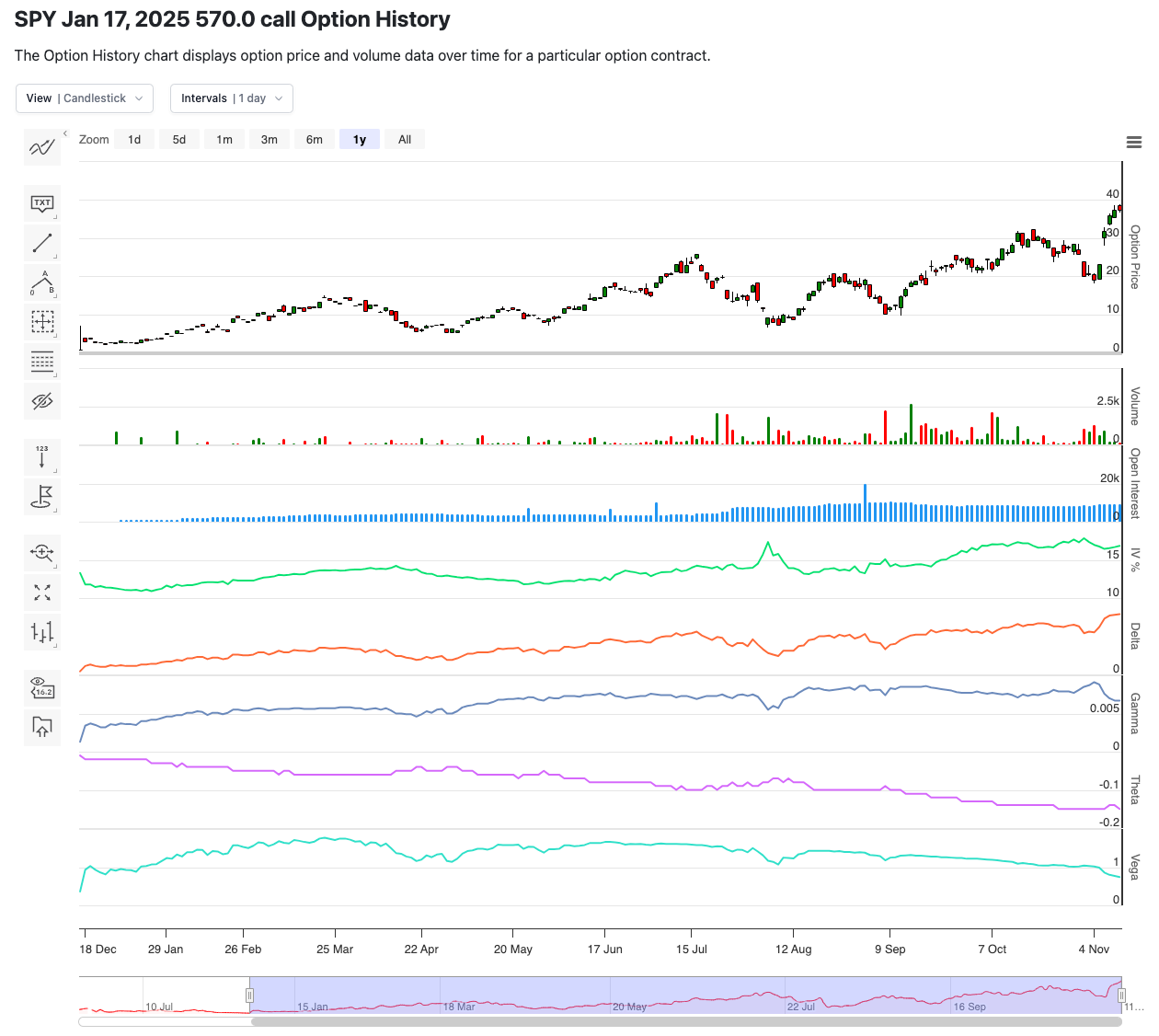
Task: Click the '12 Aug' date axis label
Action: [794, 950]
